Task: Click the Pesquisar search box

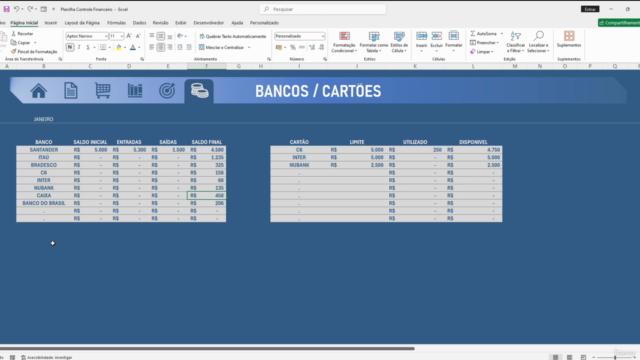Action: 322,9
